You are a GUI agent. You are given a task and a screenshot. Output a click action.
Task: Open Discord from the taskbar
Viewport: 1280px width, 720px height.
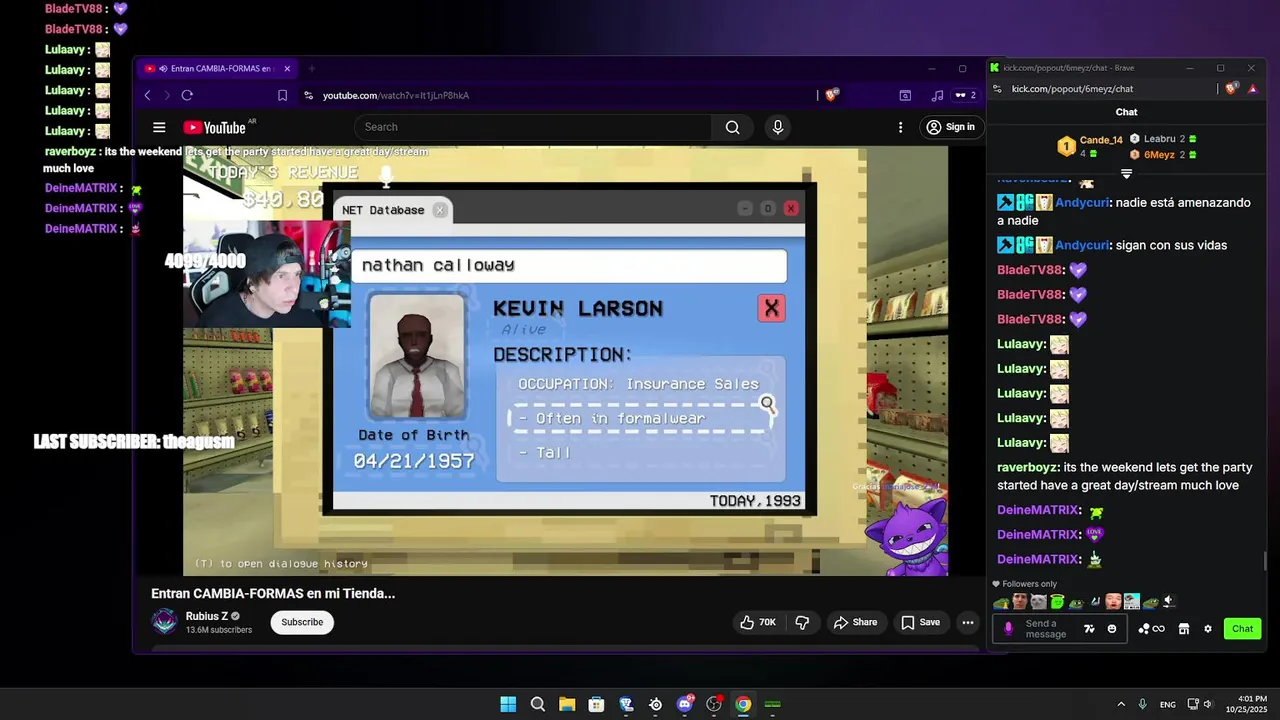(x=685, y=704)
